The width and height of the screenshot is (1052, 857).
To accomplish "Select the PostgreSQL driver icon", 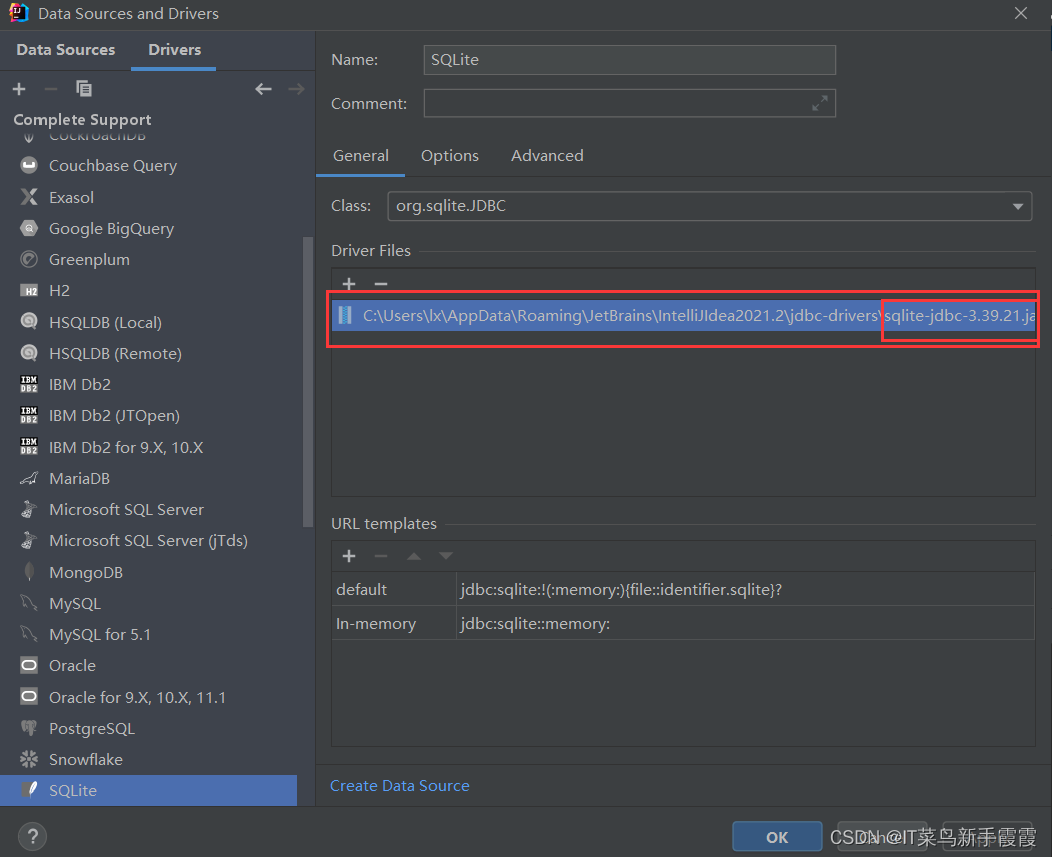I will click(x=28, y=728).
